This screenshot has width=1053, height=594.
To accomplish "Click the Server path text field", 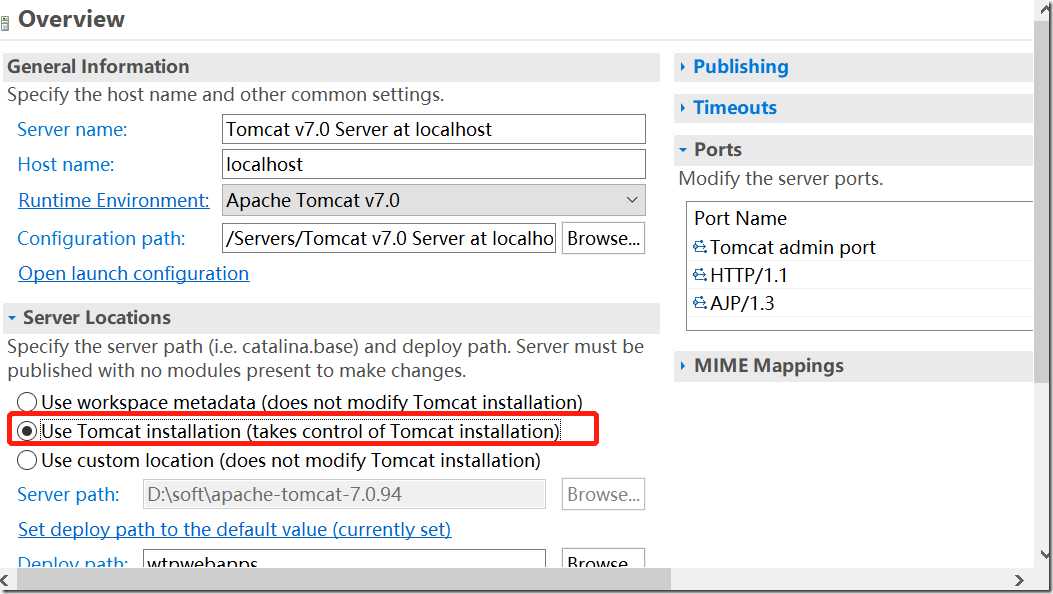I will (x=345, y=494).
